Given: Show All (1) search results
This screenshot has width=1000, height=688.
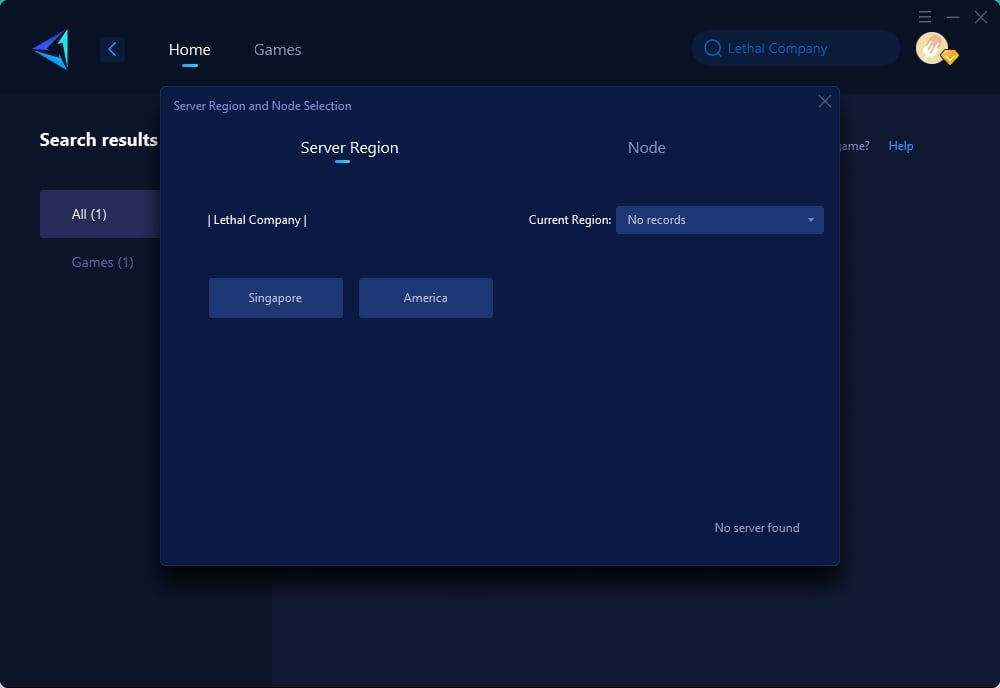Looking at the screenshot, I should click(x=100, y=214).
